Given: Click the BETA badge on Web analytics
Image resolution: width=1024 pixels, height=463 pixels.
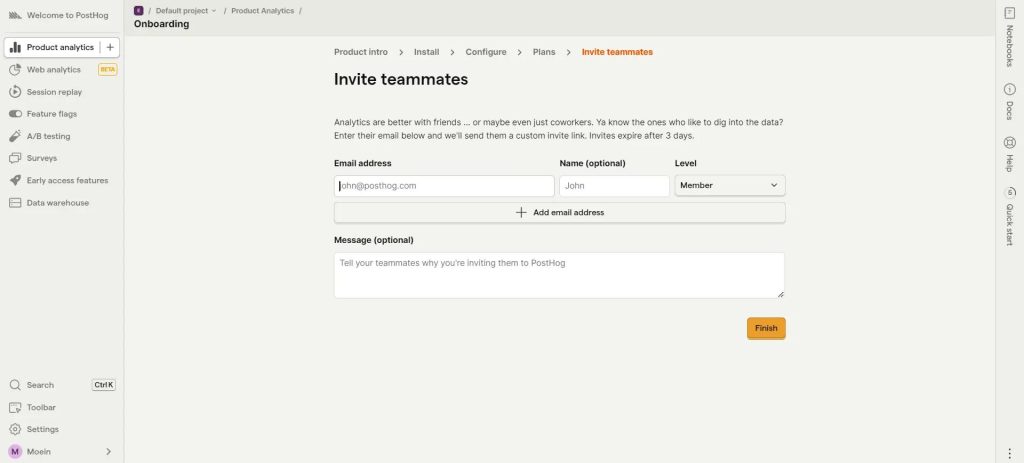Looking at the screenshot, I should point(108,70).
